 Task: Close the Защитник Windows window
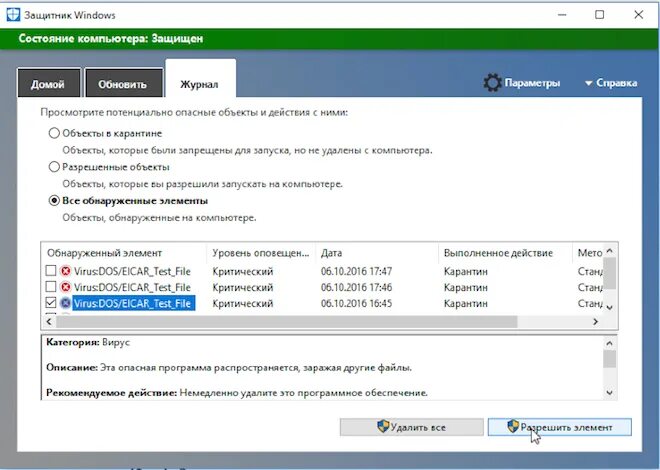pyautogui.click(x=638, y=15)
